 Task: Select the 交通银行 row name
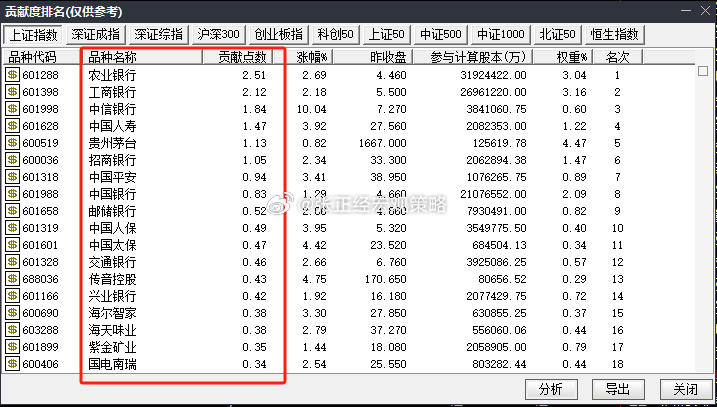pos(112,262)
